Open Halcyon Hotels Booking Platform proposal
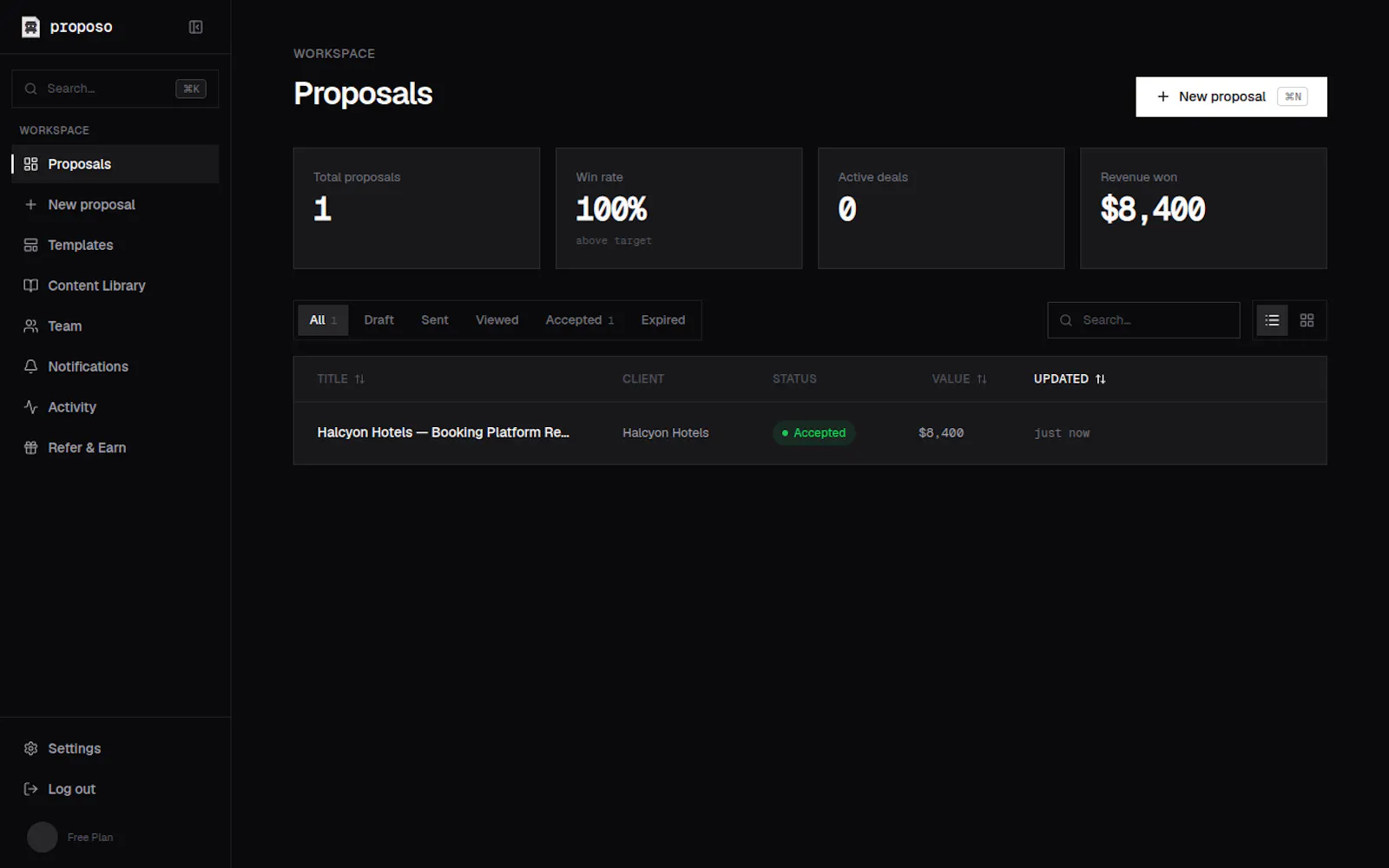This screenshot has width=1389, height=868. point(443,432)
